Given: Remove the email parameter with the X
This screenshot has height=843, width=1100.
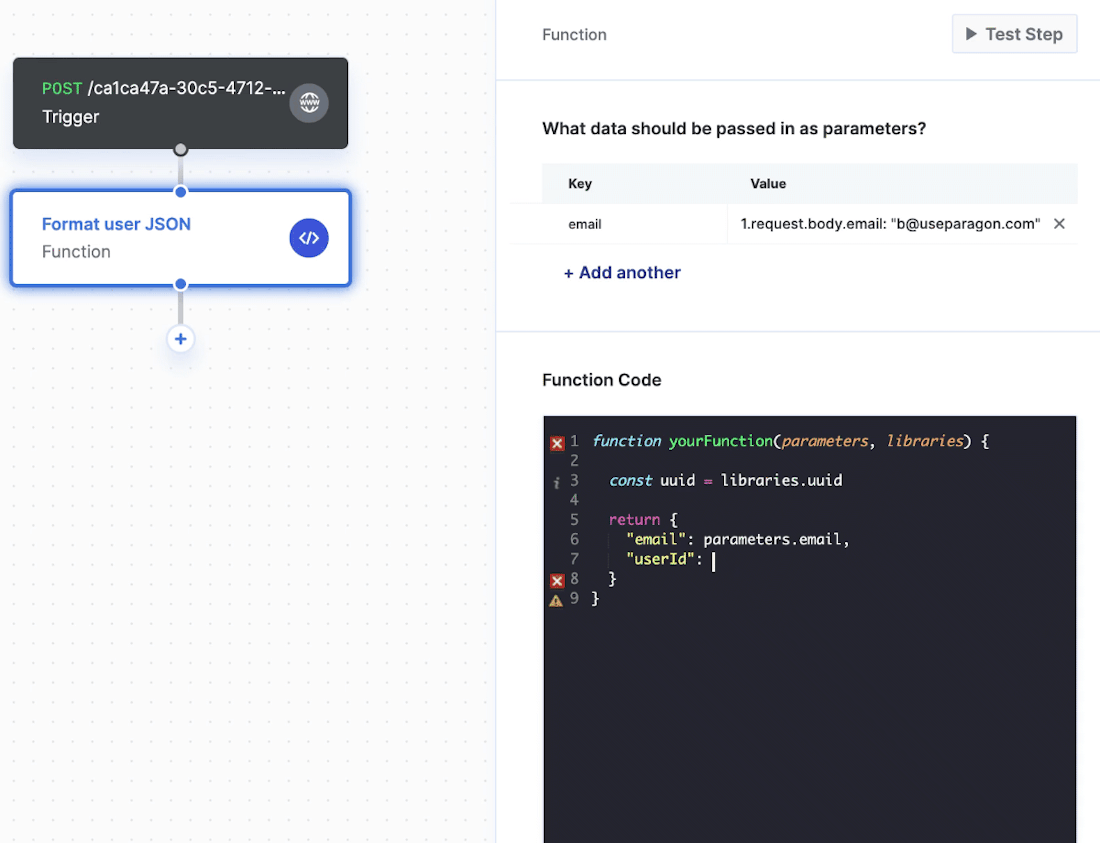Looking at the screenshot, I should pos(1059,223).
